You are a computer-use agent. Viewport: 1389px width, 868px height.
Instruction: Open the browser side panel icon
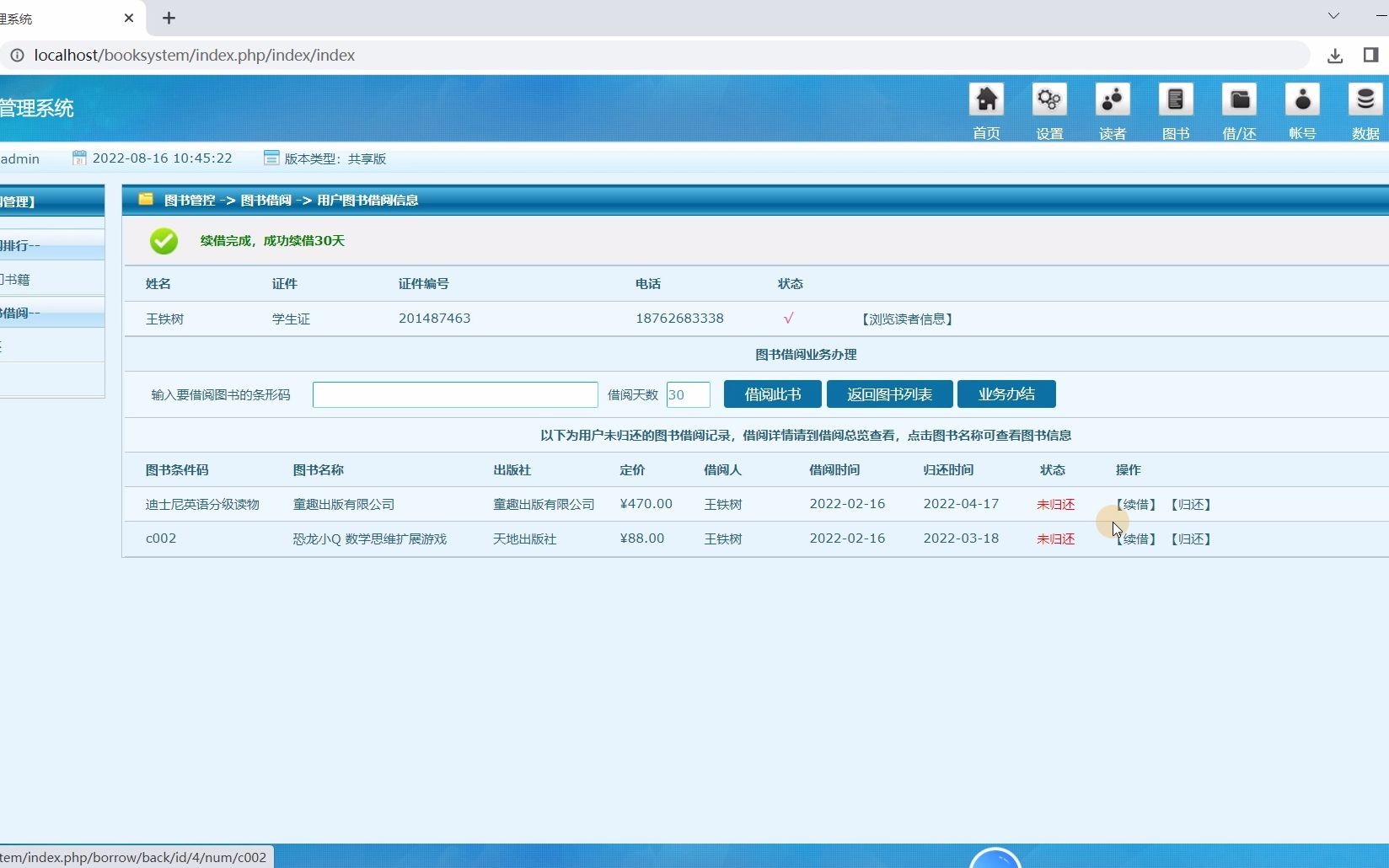[x=1369, y=56]
